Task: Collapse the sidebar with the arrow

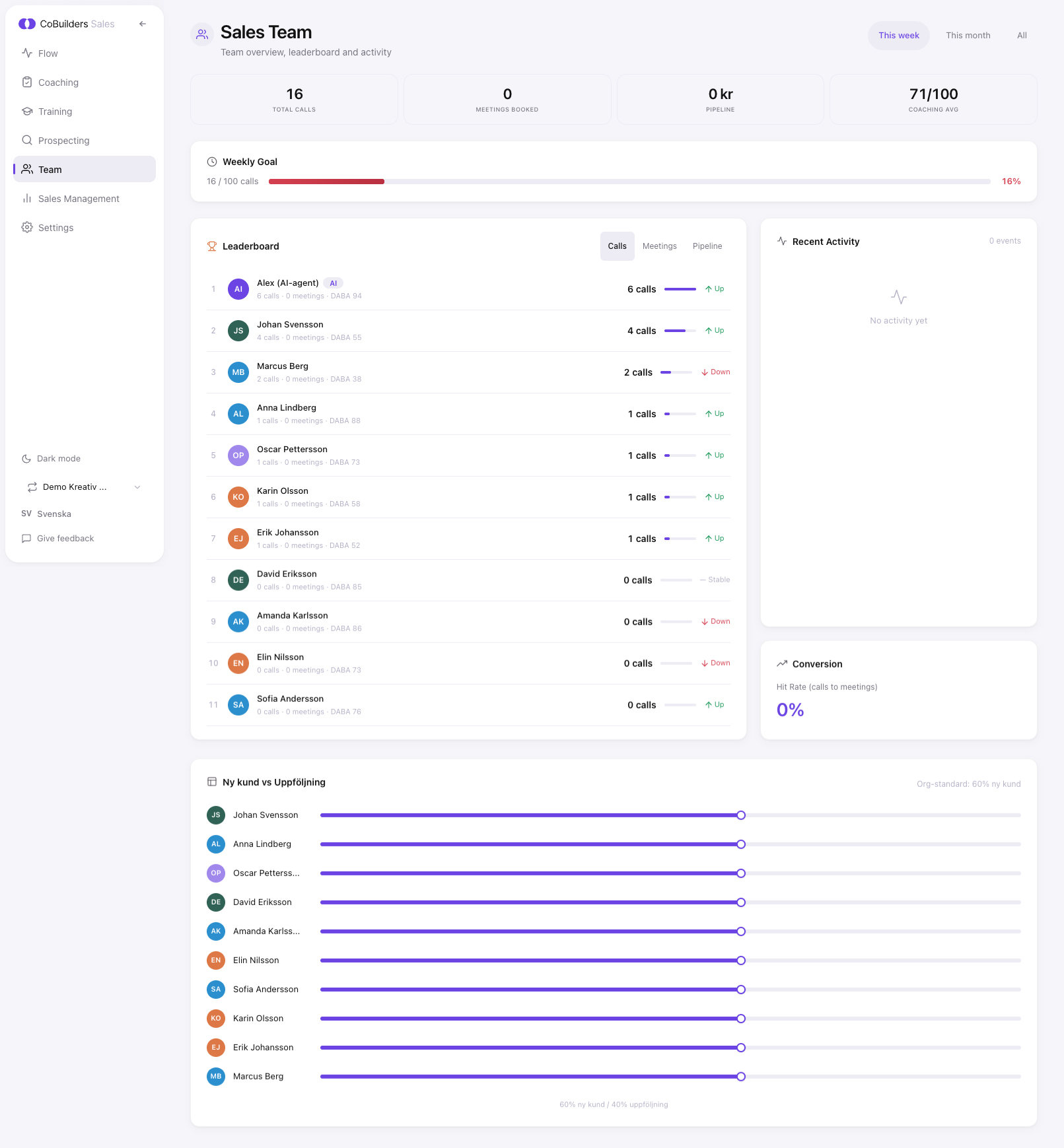Action: click(x=142, y=23)
